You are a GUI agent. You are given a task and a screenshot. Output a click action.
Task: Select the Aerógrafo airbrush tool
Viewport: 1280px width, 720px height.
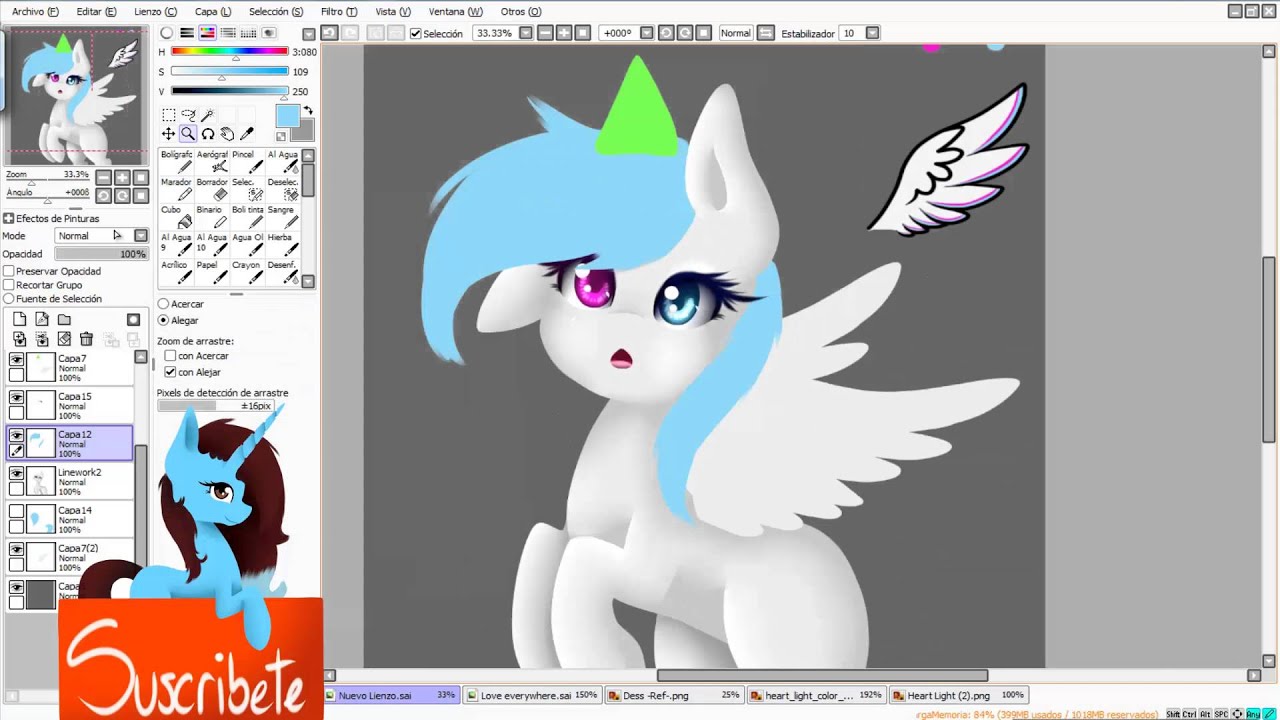pyautogui.click(x=212, y=161)
